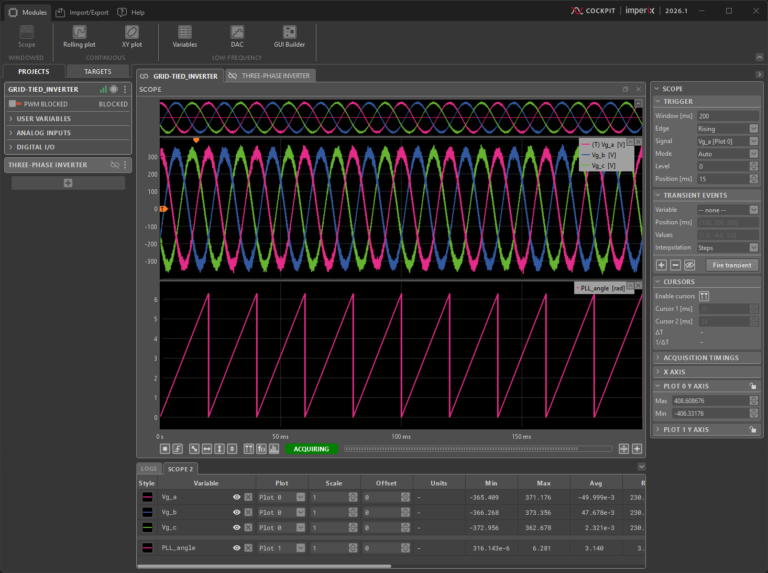Click the green ACQUIRING status button
The width and height of the screenshot is (768, 573).
(311, 449)
